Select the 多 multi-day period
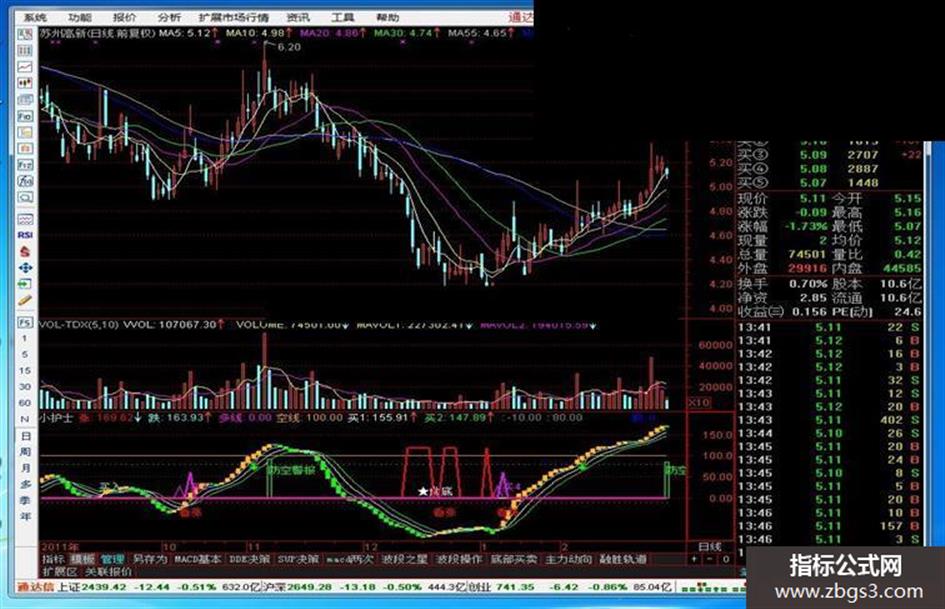The image size is (945, 609). [25, 485]
